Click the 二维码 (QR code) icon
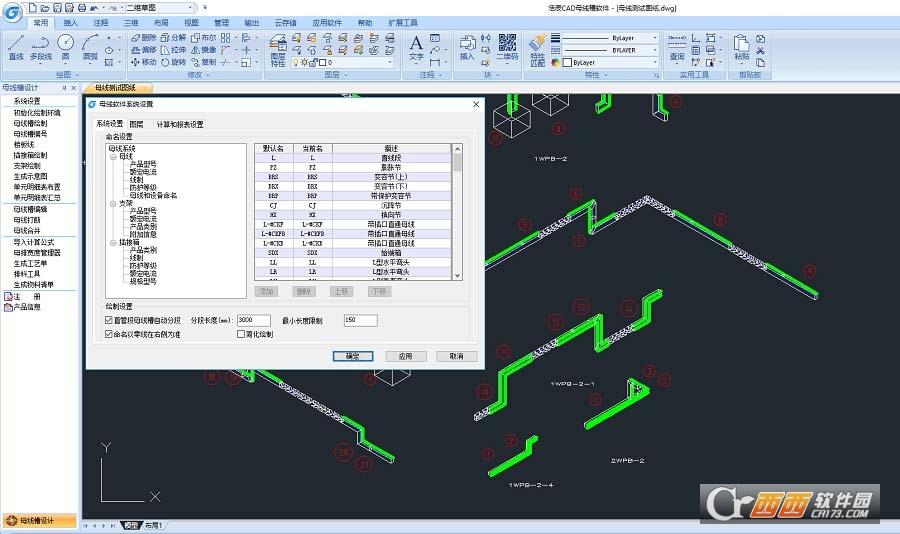This screenshot has height=534, width=900. click(x=507, y=47)
